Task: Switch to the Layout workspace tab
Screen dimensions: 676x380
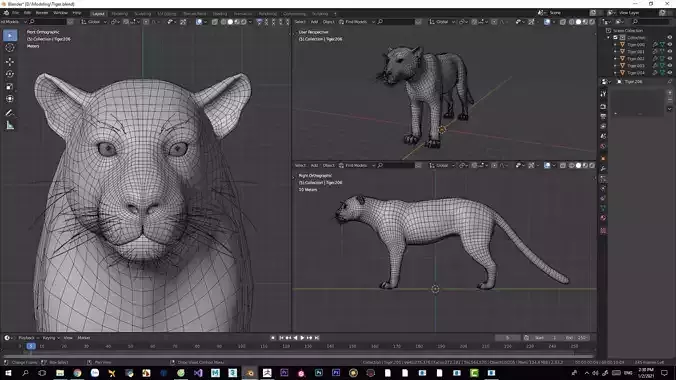Action: [98, 14]
